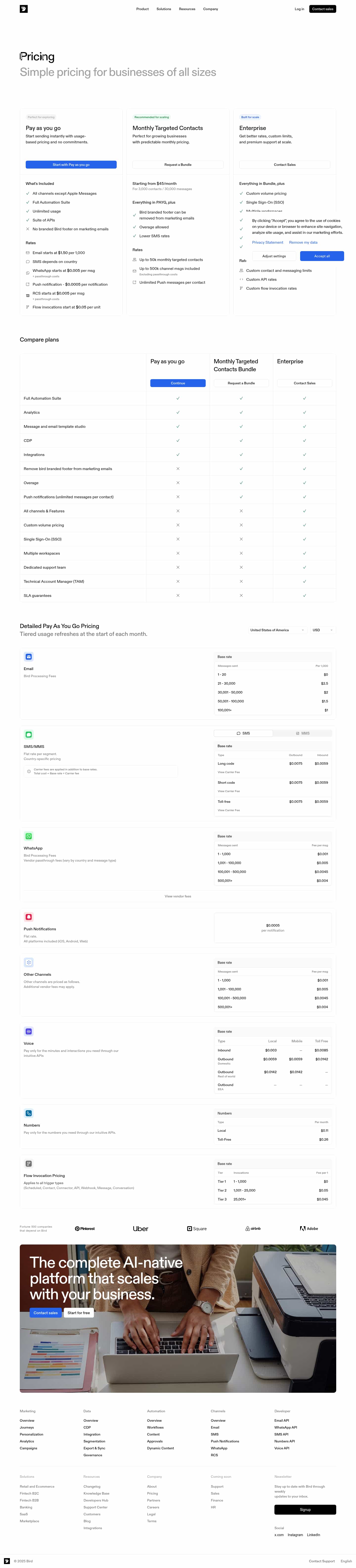
Task: Click the Email icon in Detailed Pricing section
Action: tap(29, 657)
